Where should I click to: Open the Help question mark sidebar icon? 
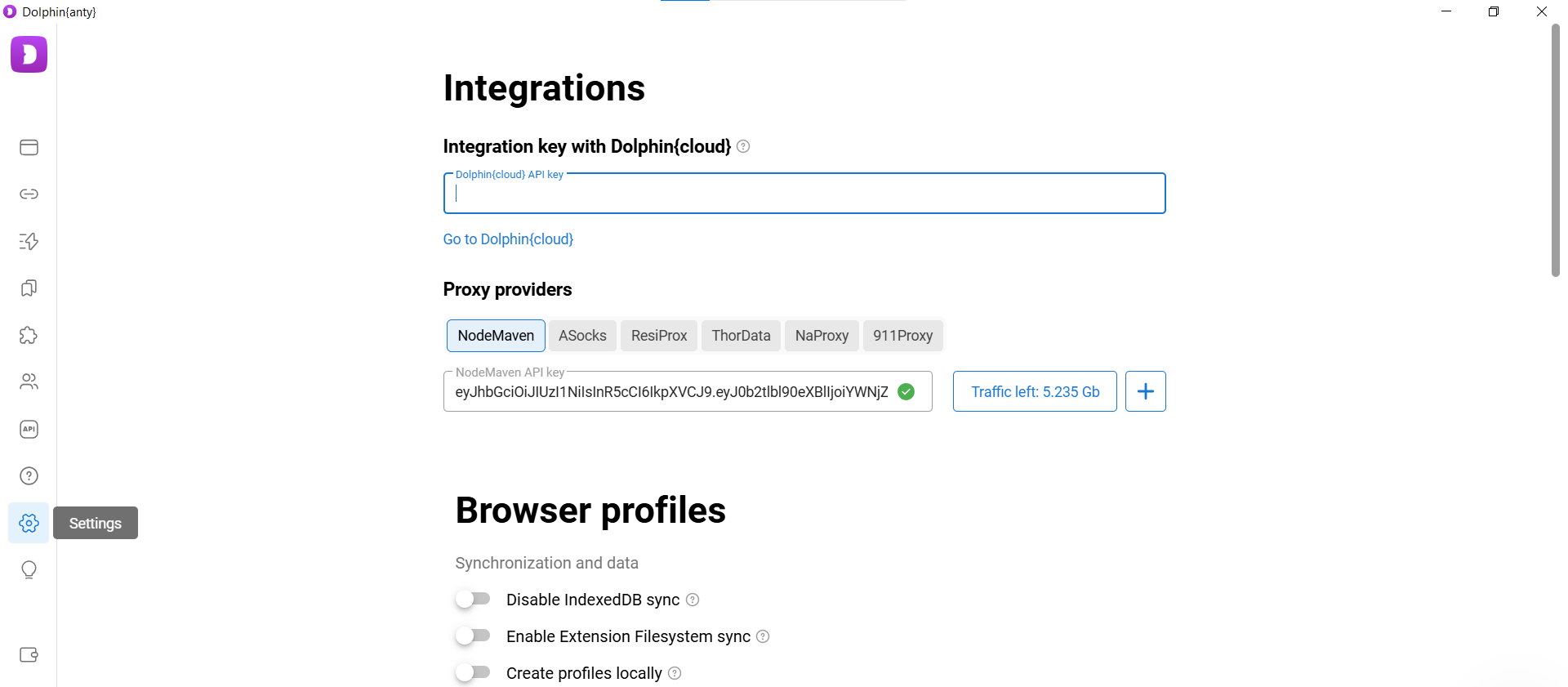[29, 475]
